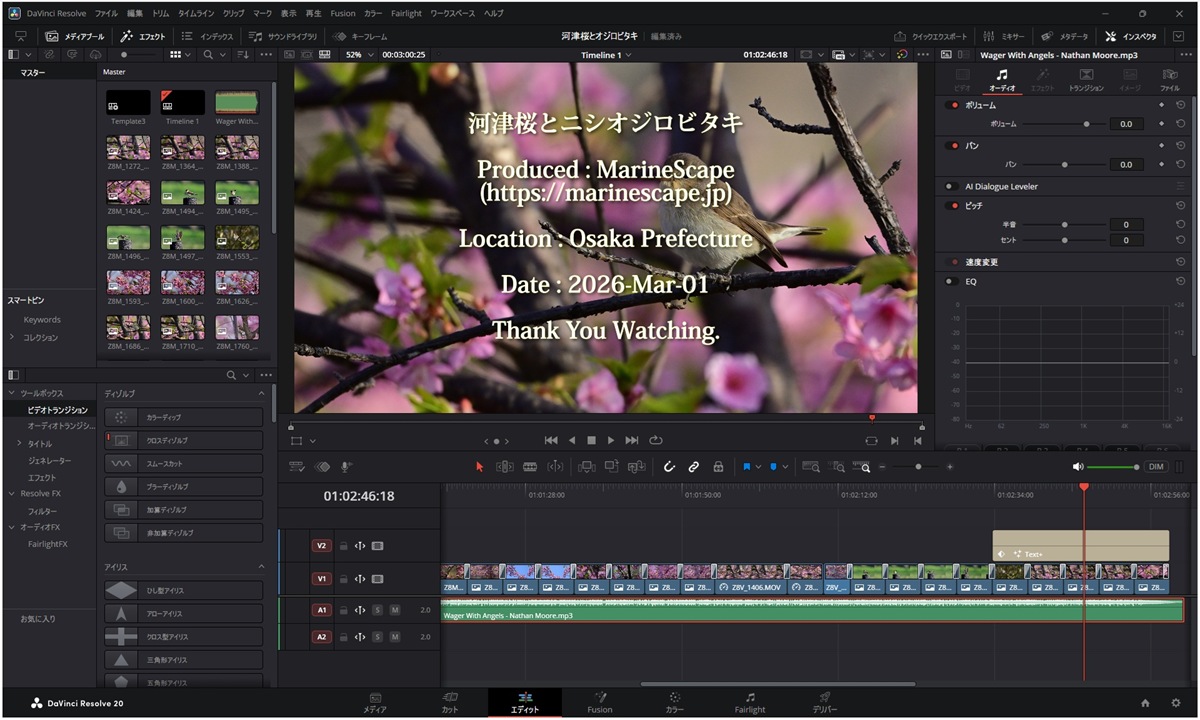Screen dimensions: 1200x720
Task: Mute audio track A1
Action: [x=394, y=610]
